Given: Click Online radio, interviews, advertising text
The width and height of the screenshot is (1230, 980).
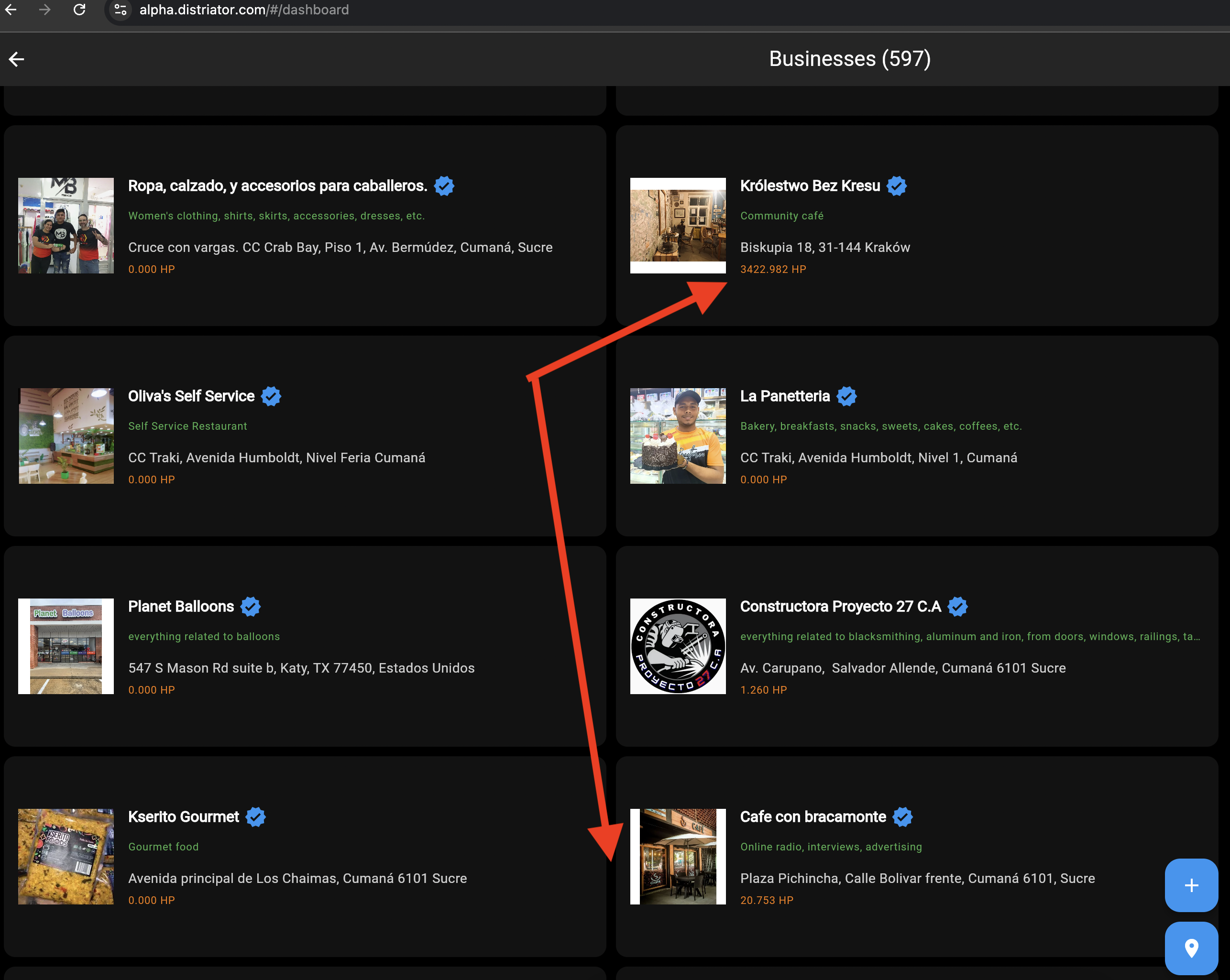Looking at the screenshot, I should coord(831,847).
